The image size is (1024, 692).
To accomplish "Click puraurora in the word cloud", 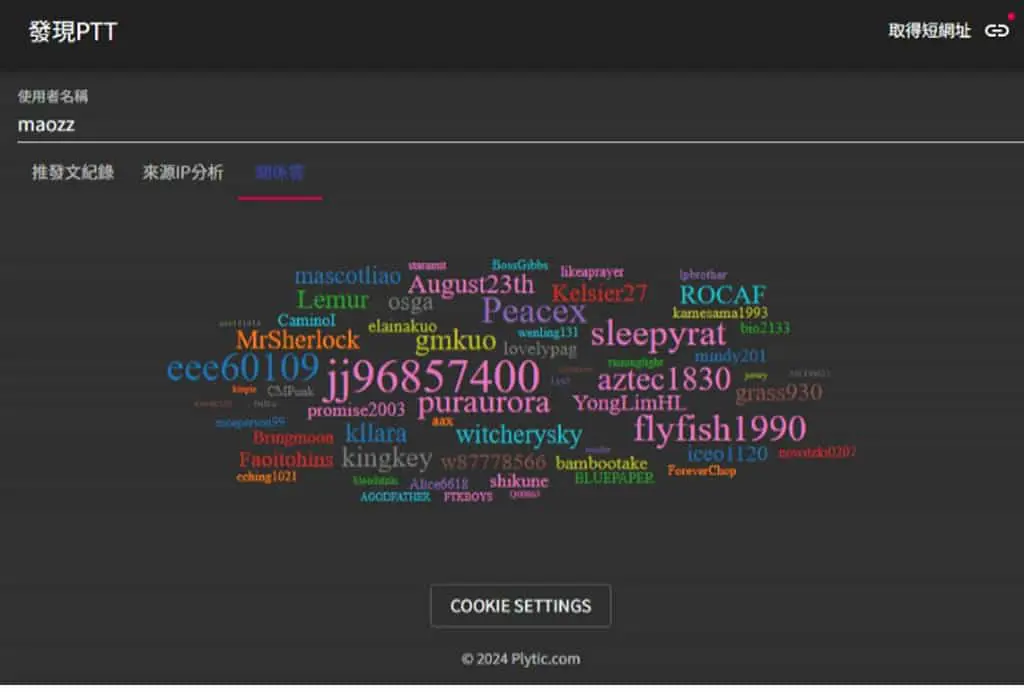I will pos(484,404).
